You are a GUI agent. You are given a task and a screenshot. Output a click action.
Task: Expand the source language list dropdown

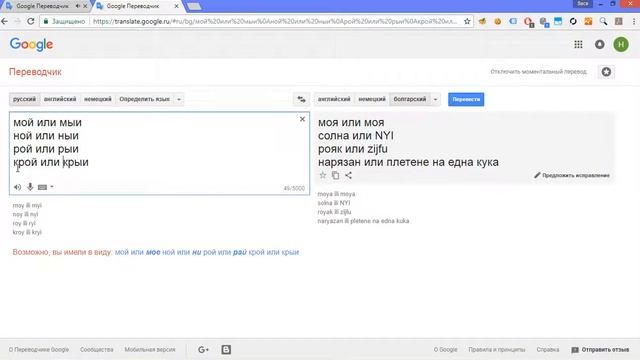[x=179, y=99]
